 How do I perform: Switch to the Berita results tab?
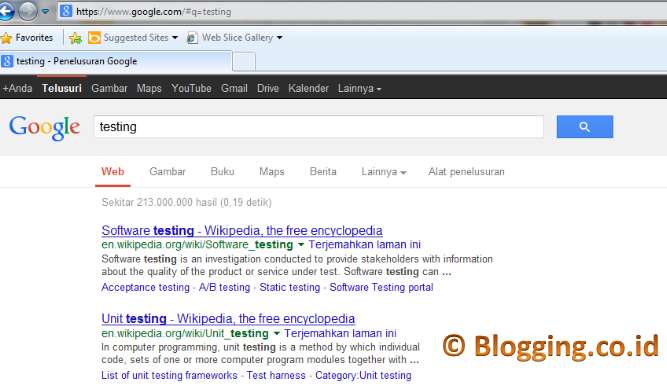click(x=323, y=171)
